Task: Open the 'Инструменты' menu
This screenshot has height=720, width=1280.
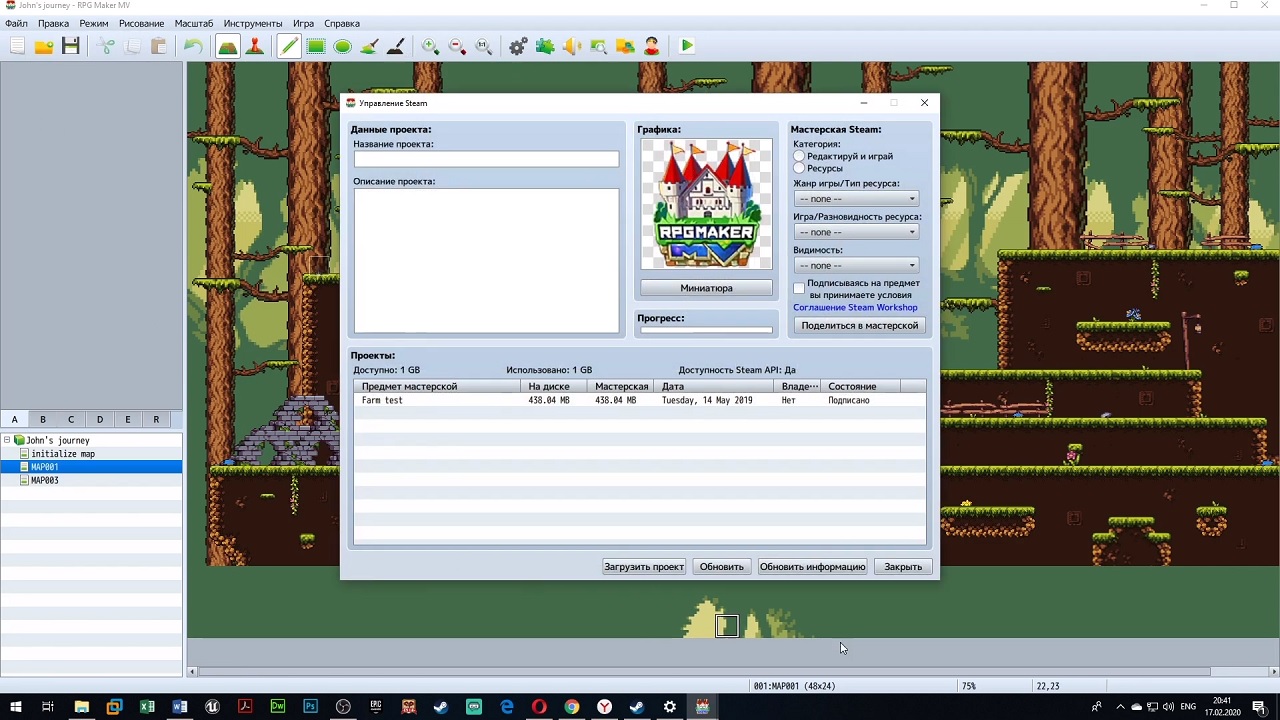Action: coord(252,23)
